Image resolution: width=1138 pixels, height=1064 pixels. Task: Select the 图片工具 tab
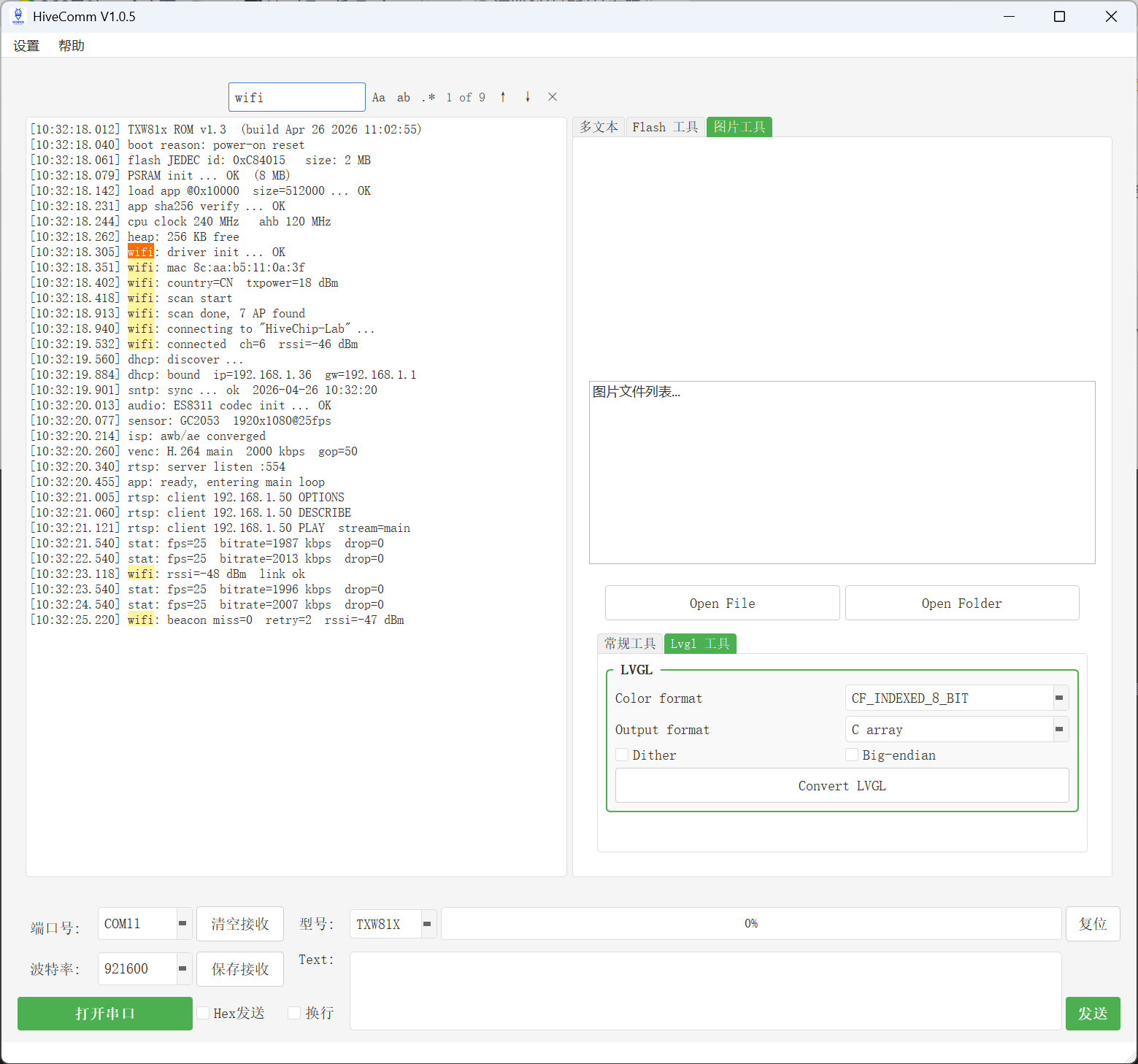click(739, 127)
